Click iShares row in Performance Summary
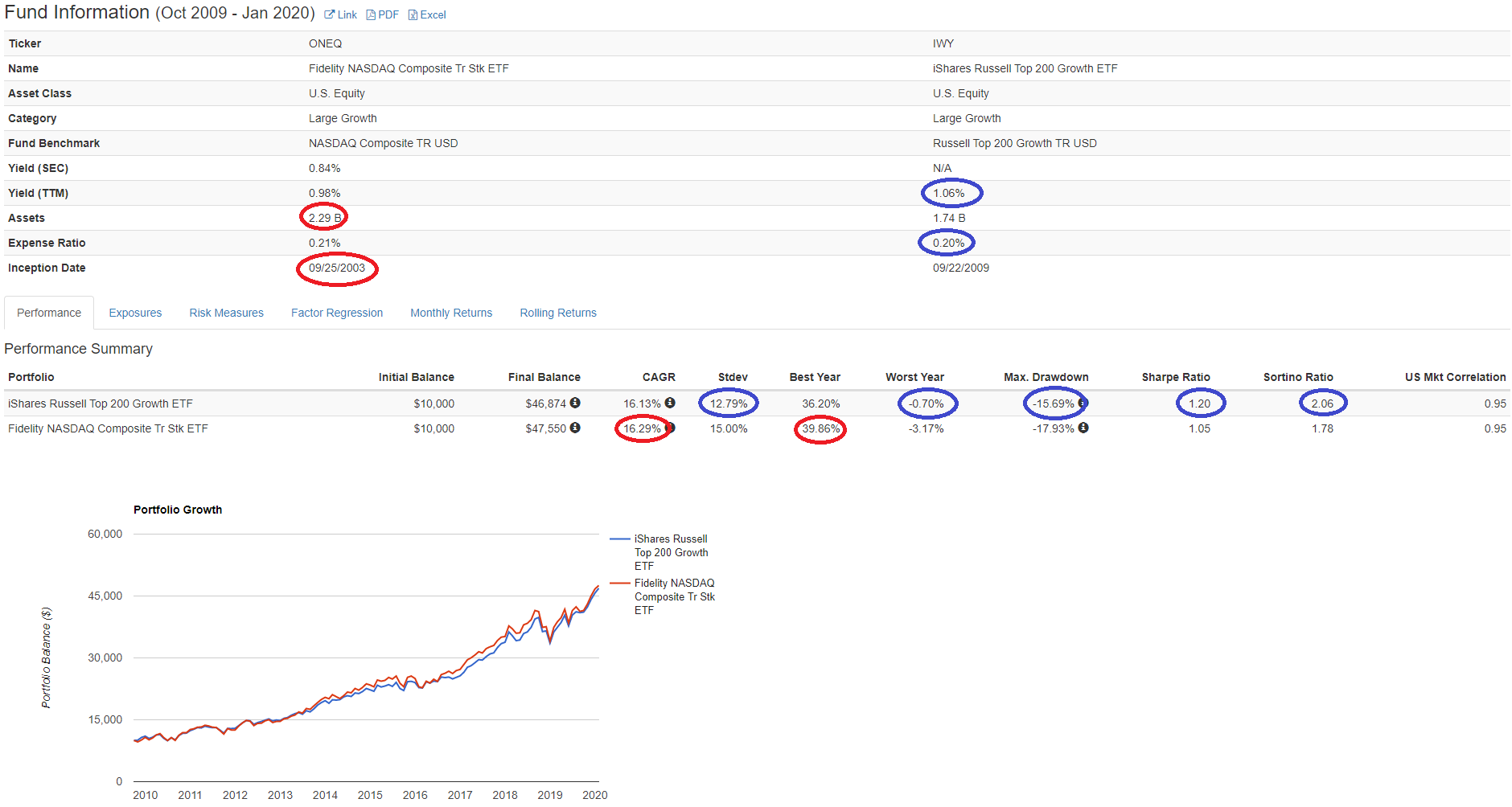 757,403
